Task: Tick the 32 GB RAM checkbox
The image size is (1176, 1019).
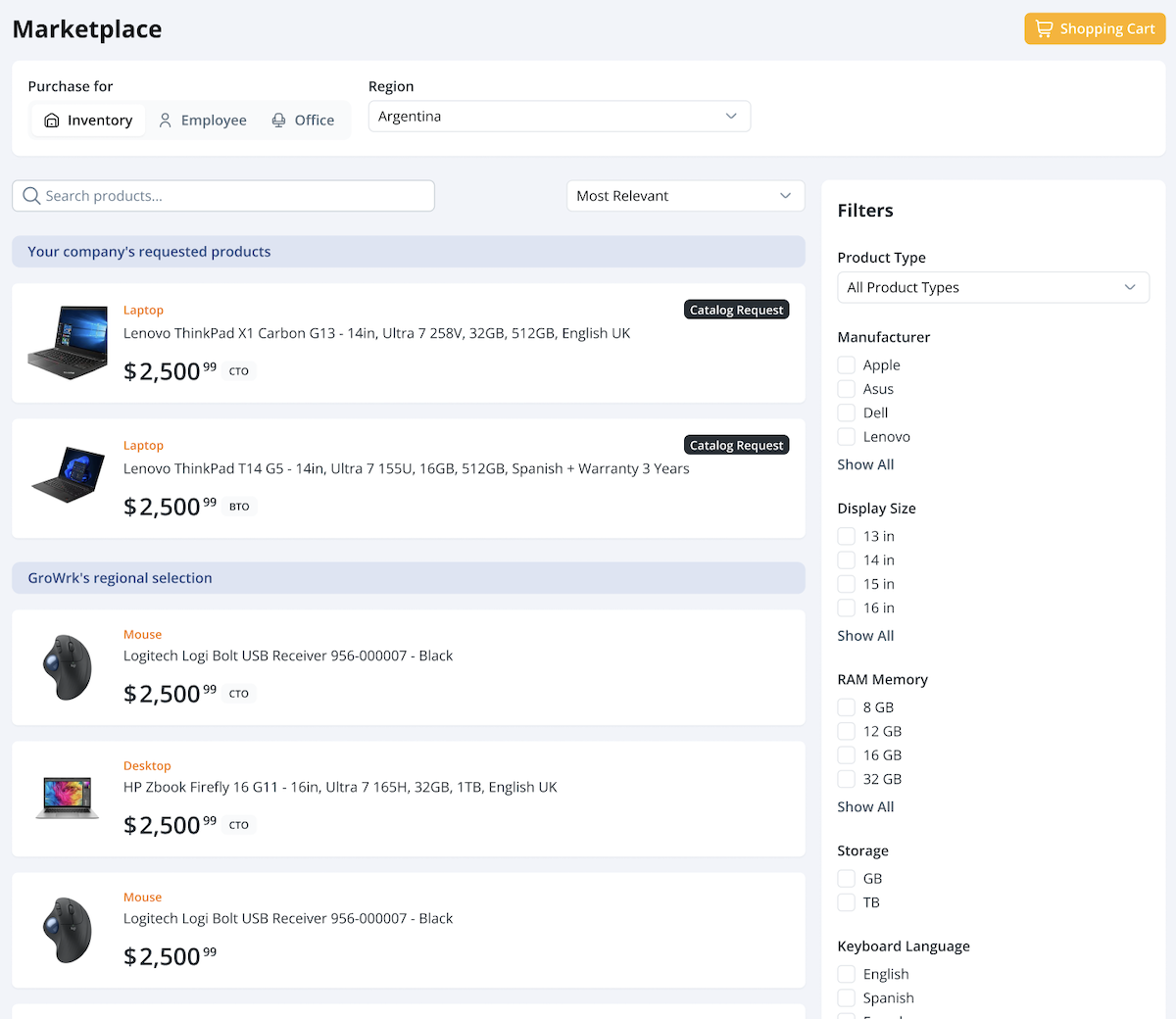Action: click(847, 780)
